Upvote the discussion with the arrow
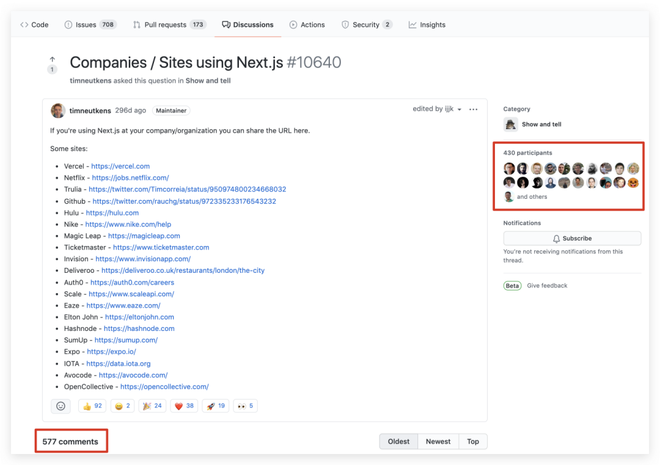The height and width of the screenshot is (465, 660). coord(52,60)
